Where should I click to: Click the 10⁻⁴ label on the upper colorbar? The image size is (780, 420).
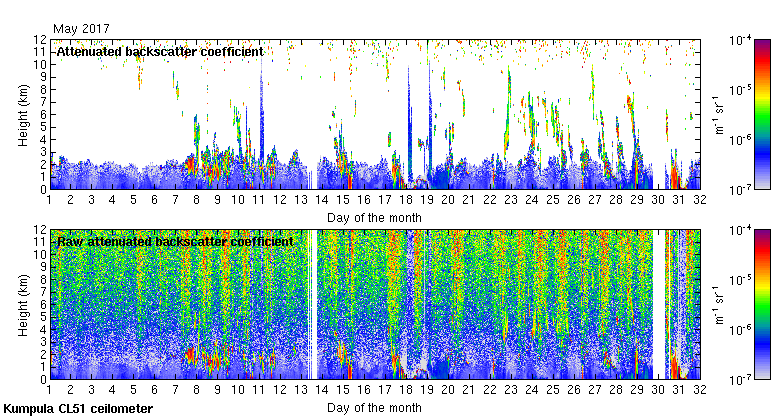(x=740, y=40)
